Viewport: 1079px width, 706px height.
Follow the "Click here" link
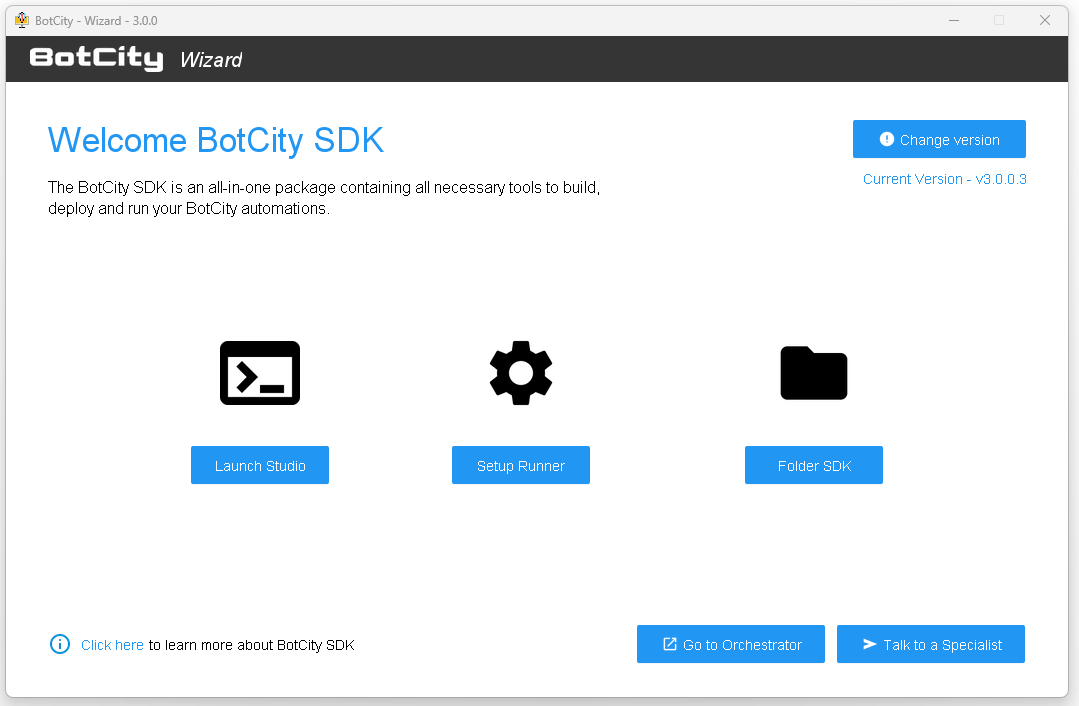pos(112,645)
